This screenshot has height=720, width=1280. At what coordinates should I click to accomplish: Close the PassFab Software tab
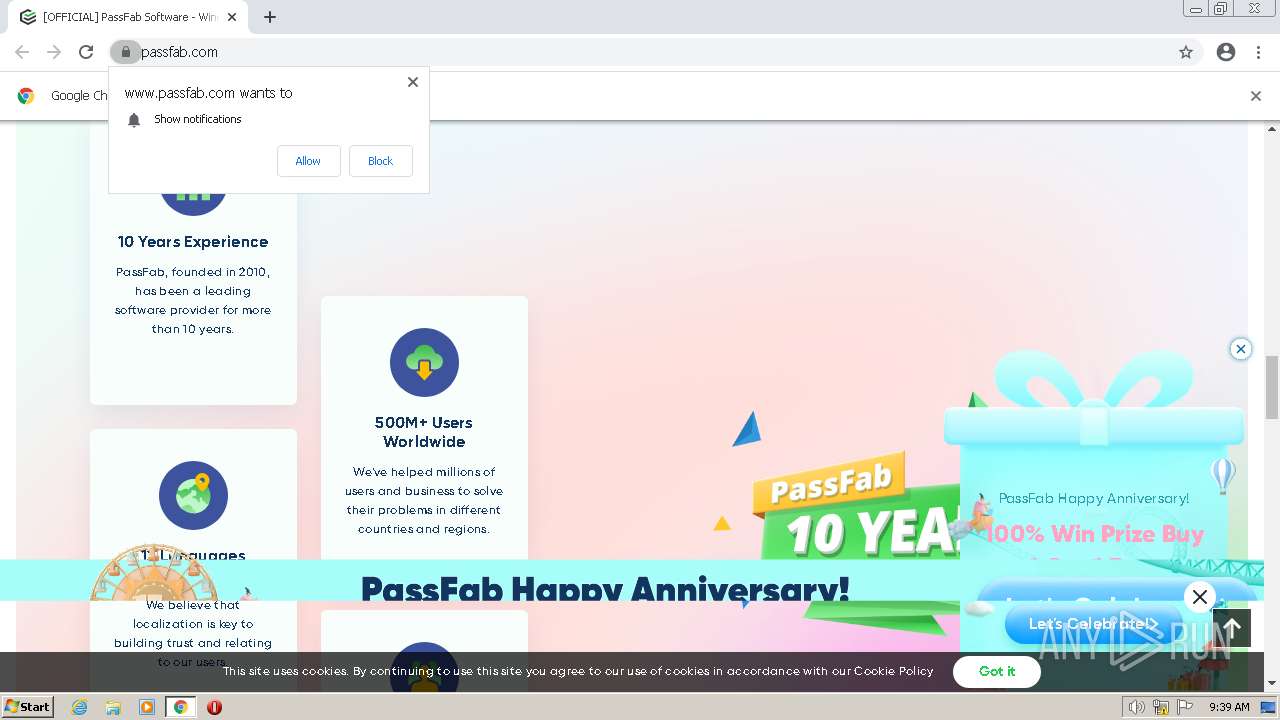coord(232,17)
